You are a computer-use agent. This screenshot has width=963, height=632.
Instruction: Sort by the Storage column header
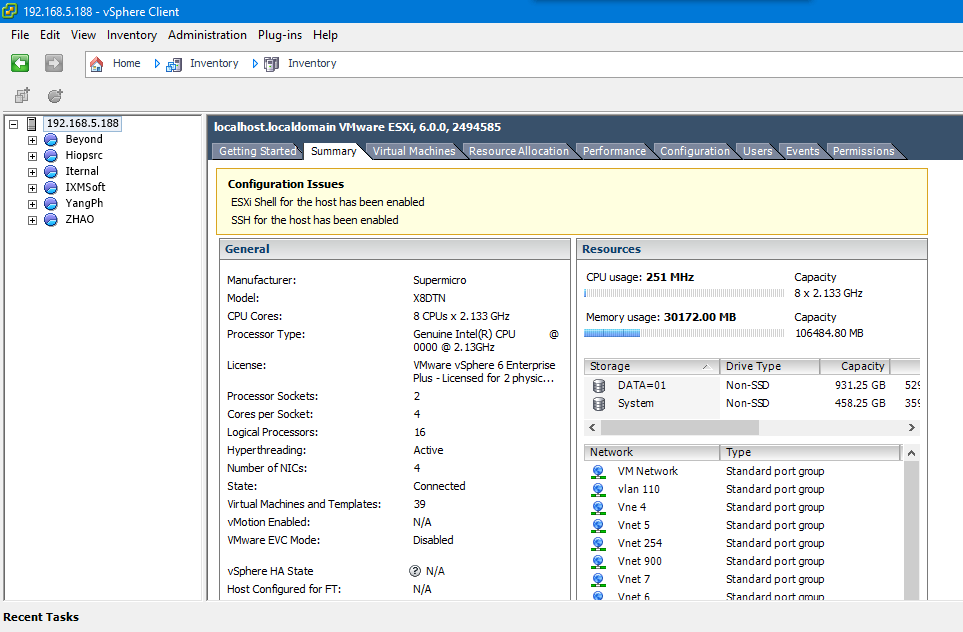[x=652, y=366]
